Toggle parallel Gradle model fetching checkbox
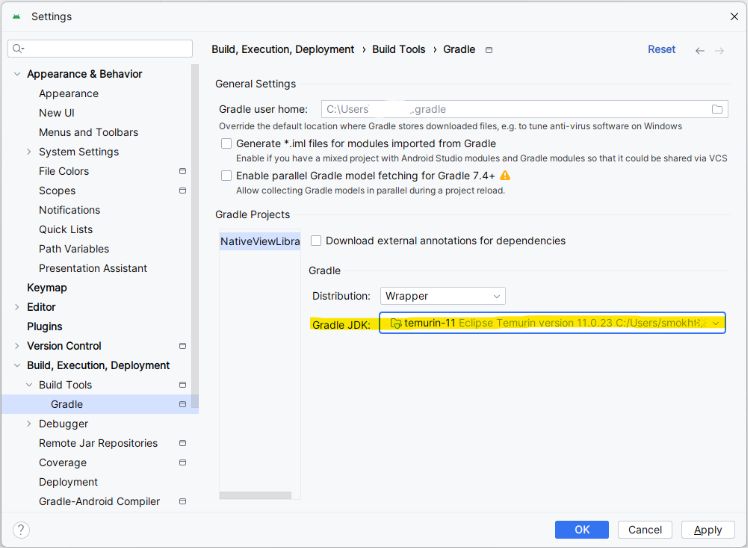Viewport: 748px width, 548px height. click(x=227, y=176)
